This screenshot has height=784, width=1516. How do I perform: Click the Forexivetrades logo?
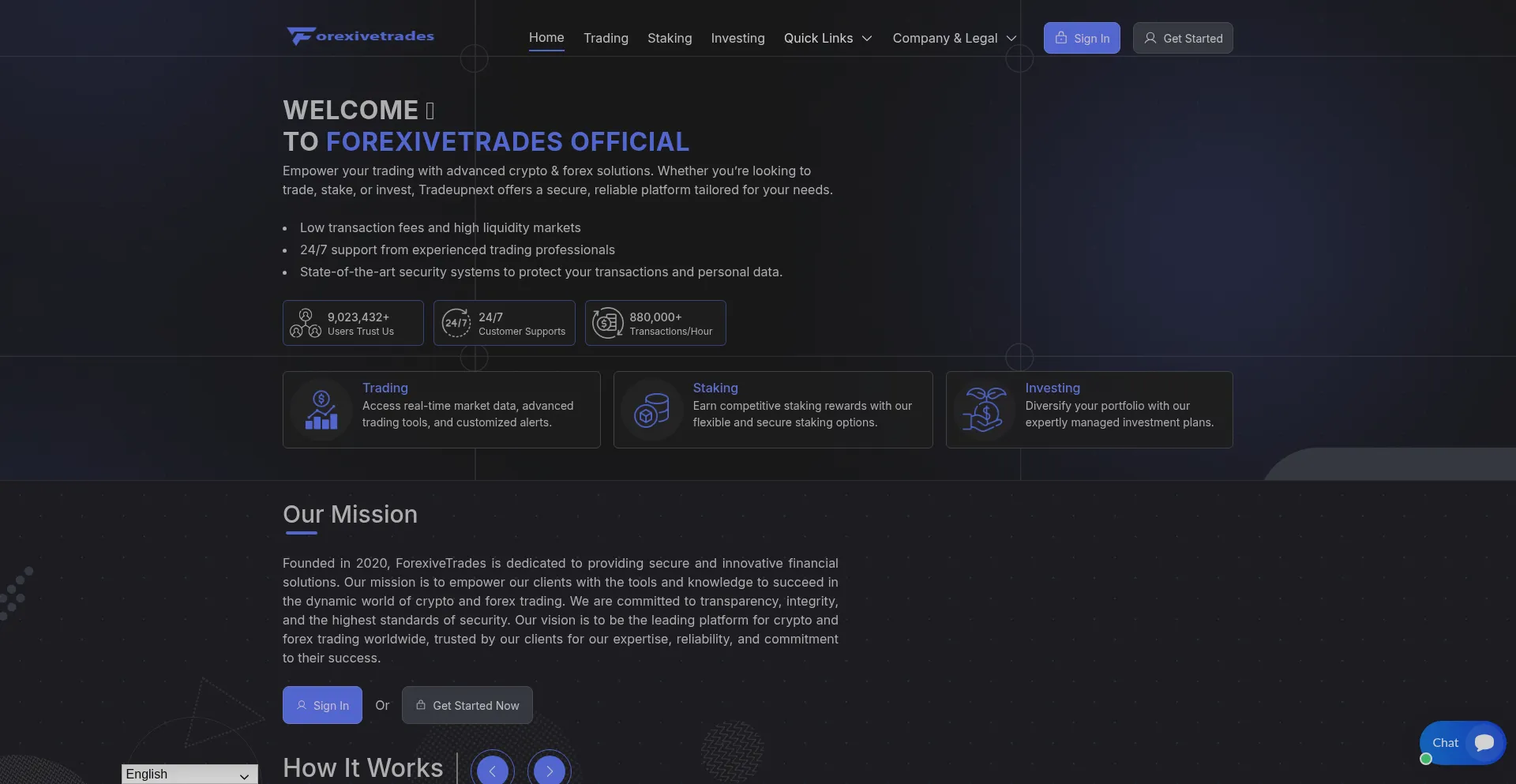point(360,36)
